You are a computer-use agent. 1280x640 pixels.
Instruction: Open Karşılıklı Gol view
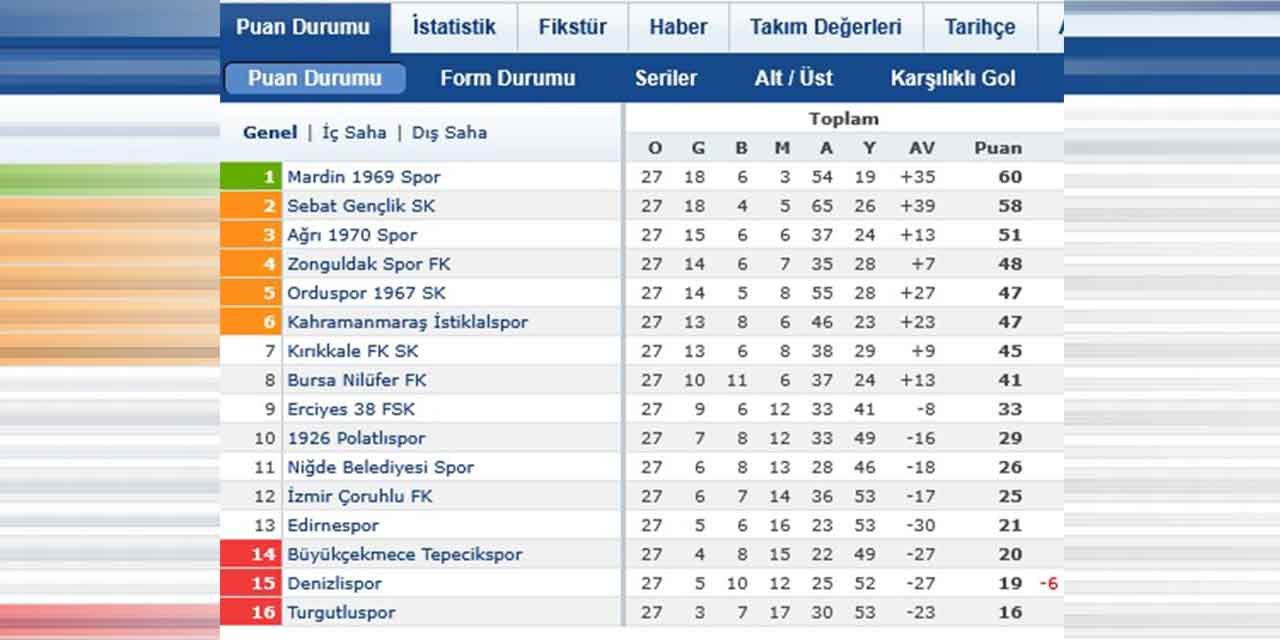tap(952, 78)
